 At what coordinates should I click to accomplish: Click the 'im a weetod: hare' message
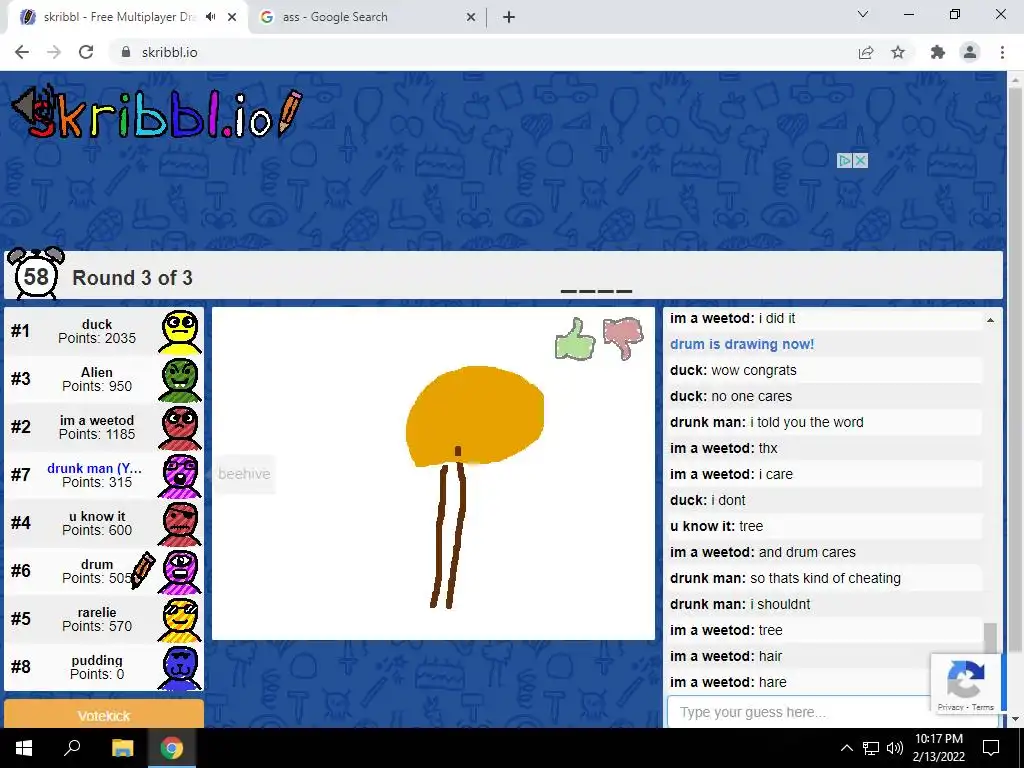click(728, 682)
